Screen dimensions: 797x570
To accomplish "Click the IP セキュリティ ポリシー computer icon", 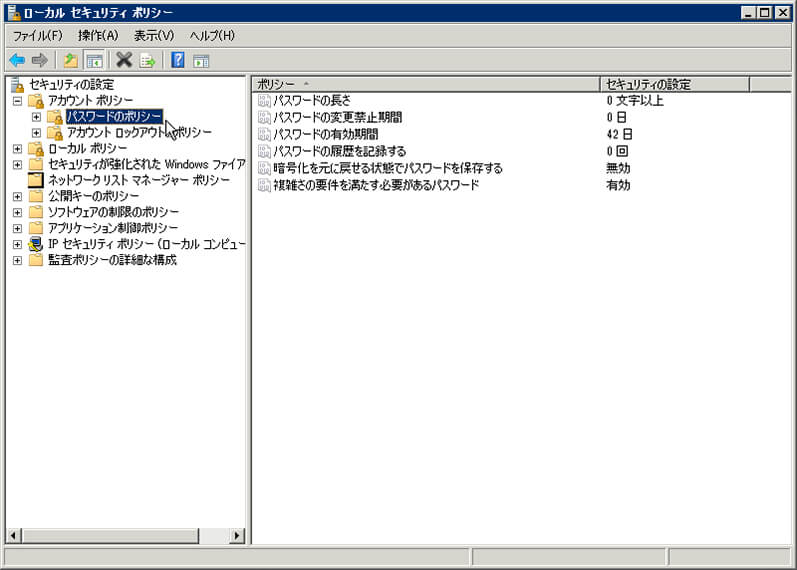I will (x=36, y=244).
